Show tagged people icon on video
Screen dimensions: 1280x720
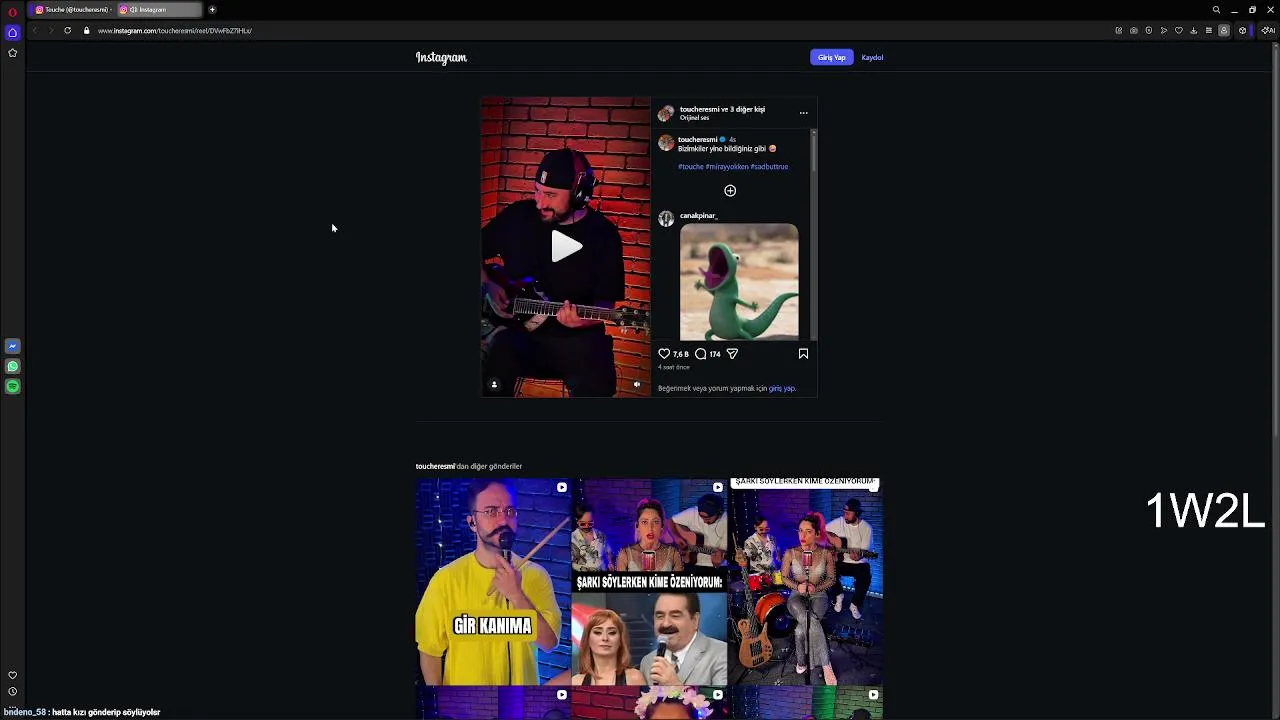(x=494, y=384)
